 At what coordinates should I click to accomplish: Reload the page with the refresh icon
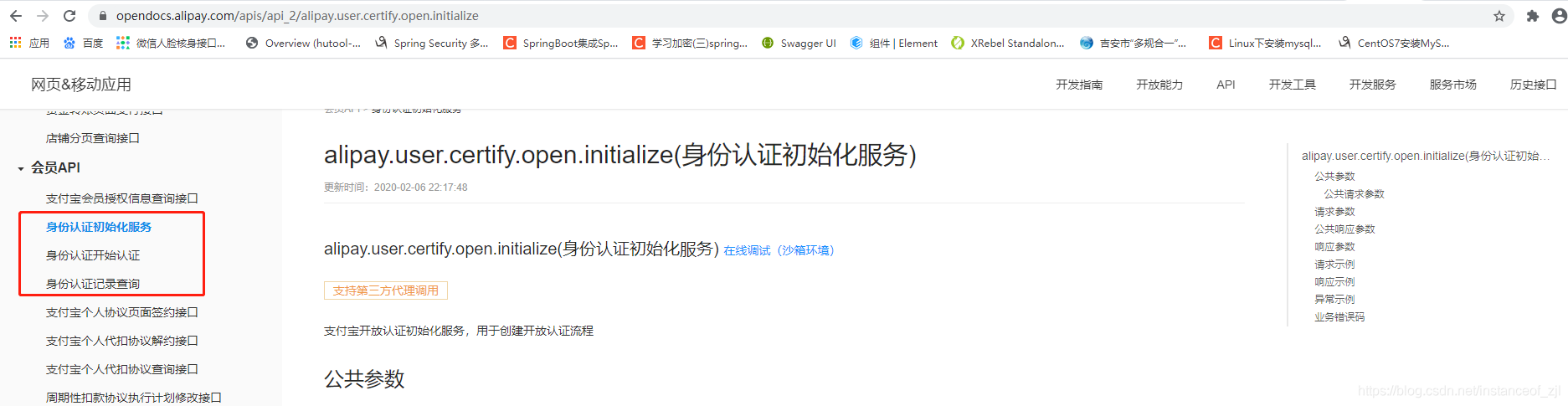tap(69, 16)
